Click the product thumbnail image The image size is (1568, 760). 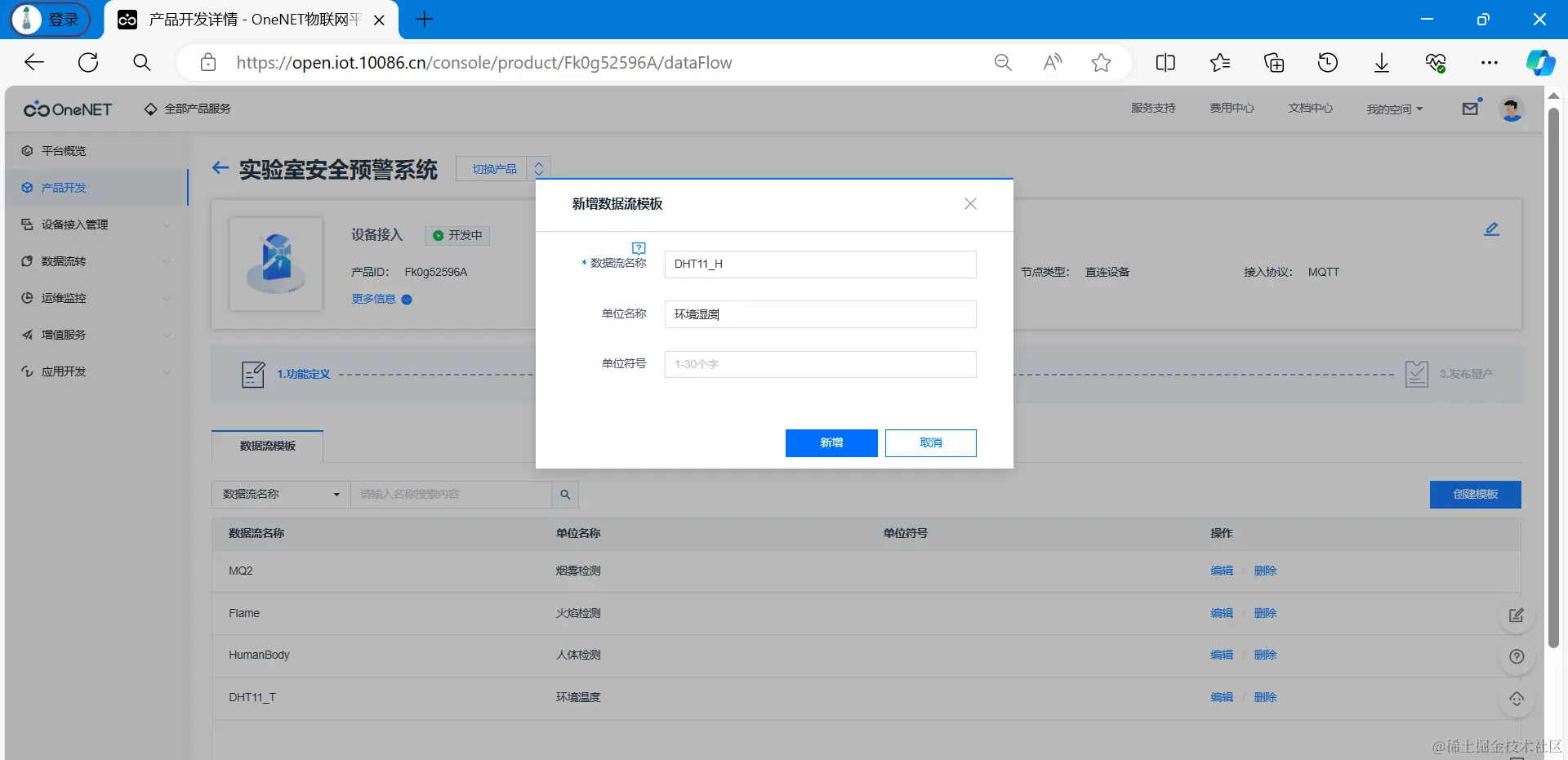(276, 264)
